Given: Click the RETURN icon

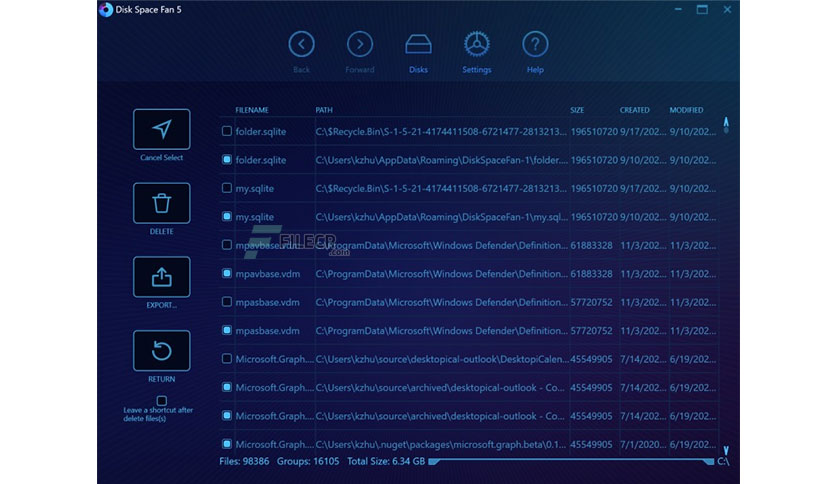Looking at the screenshot, I should [162, 350].
